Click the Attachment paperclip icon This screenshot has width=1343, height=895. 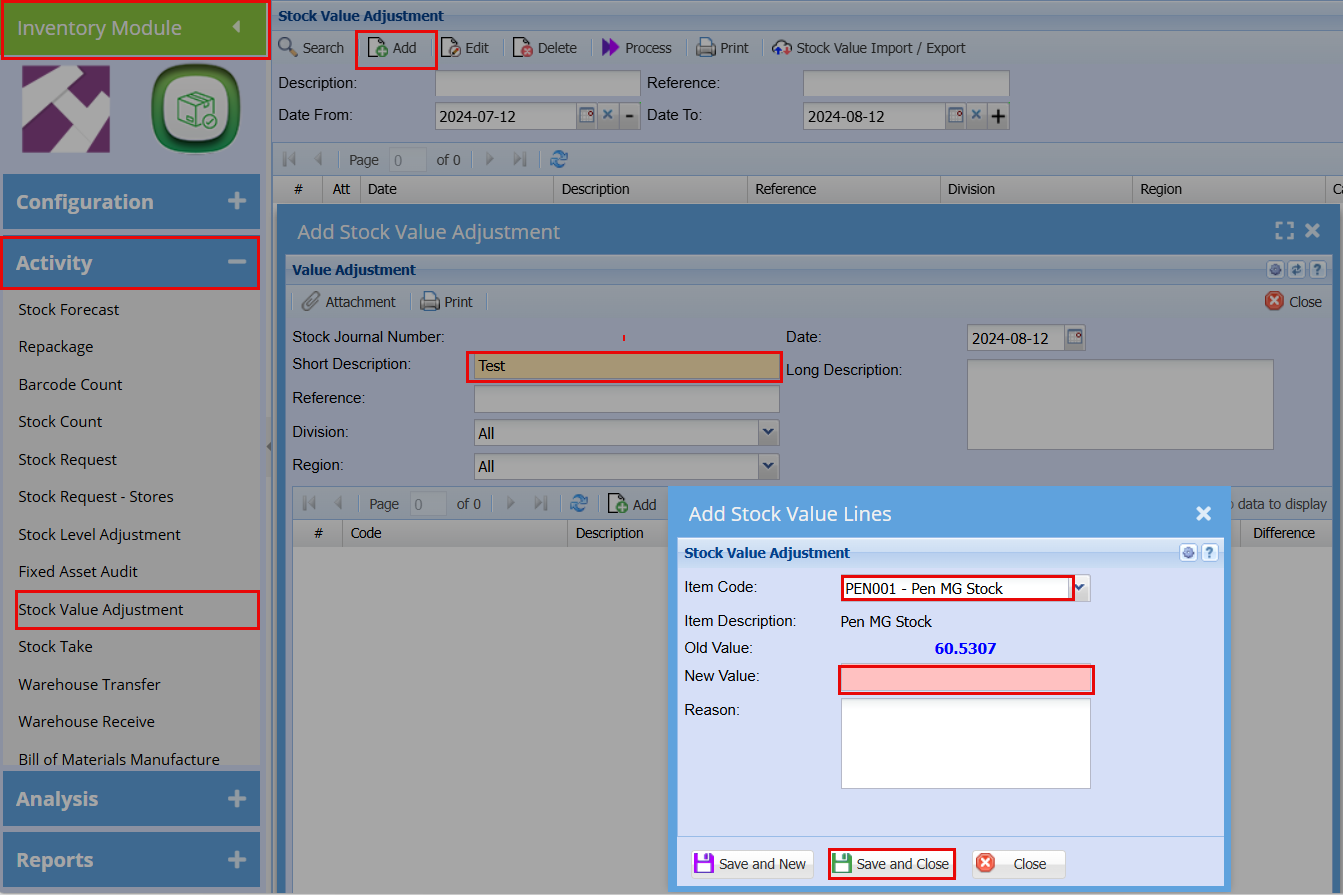pyautogui.click(x=311, y=302)
